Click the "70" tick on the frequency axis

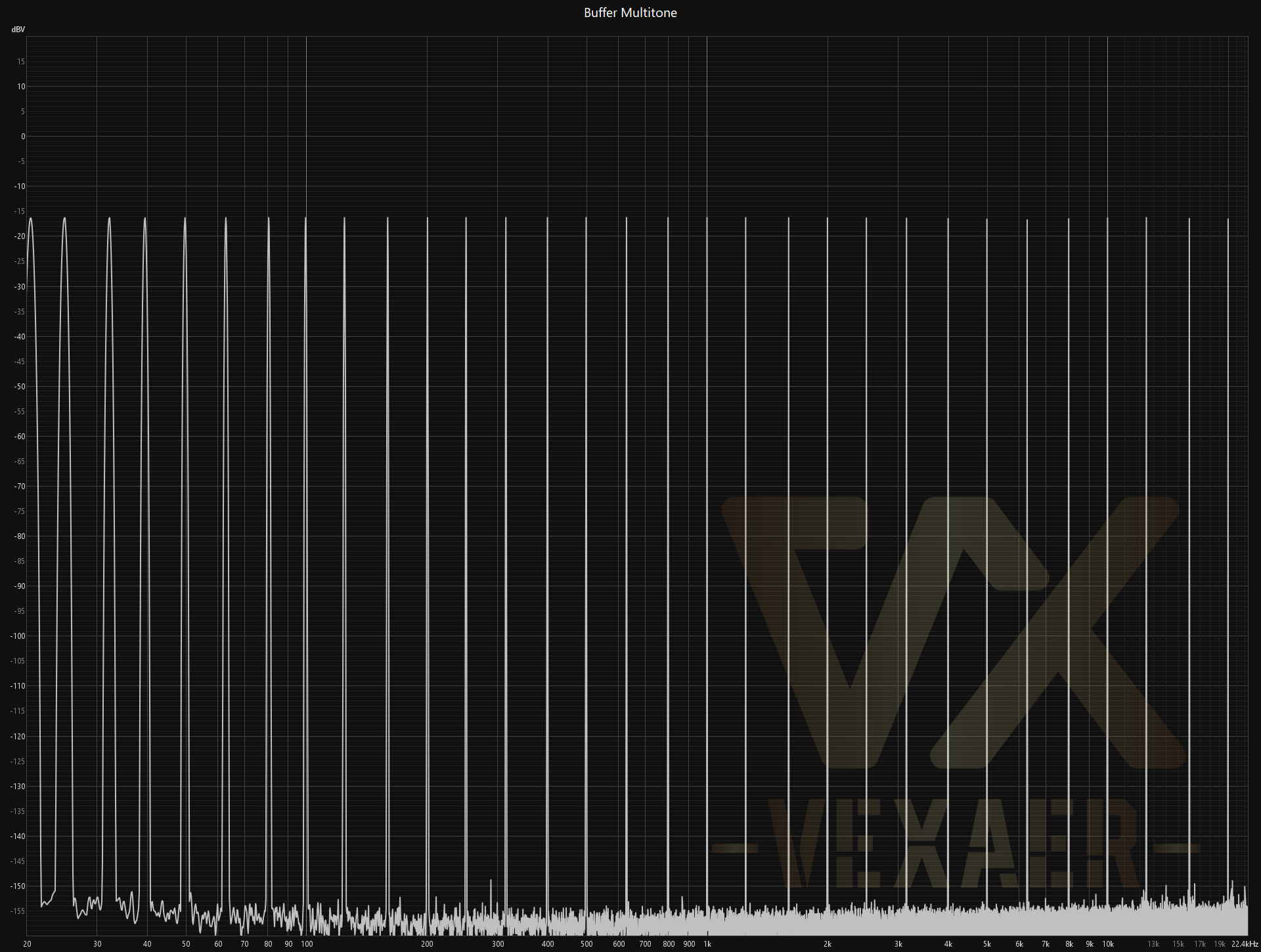(x=244, y=944)
